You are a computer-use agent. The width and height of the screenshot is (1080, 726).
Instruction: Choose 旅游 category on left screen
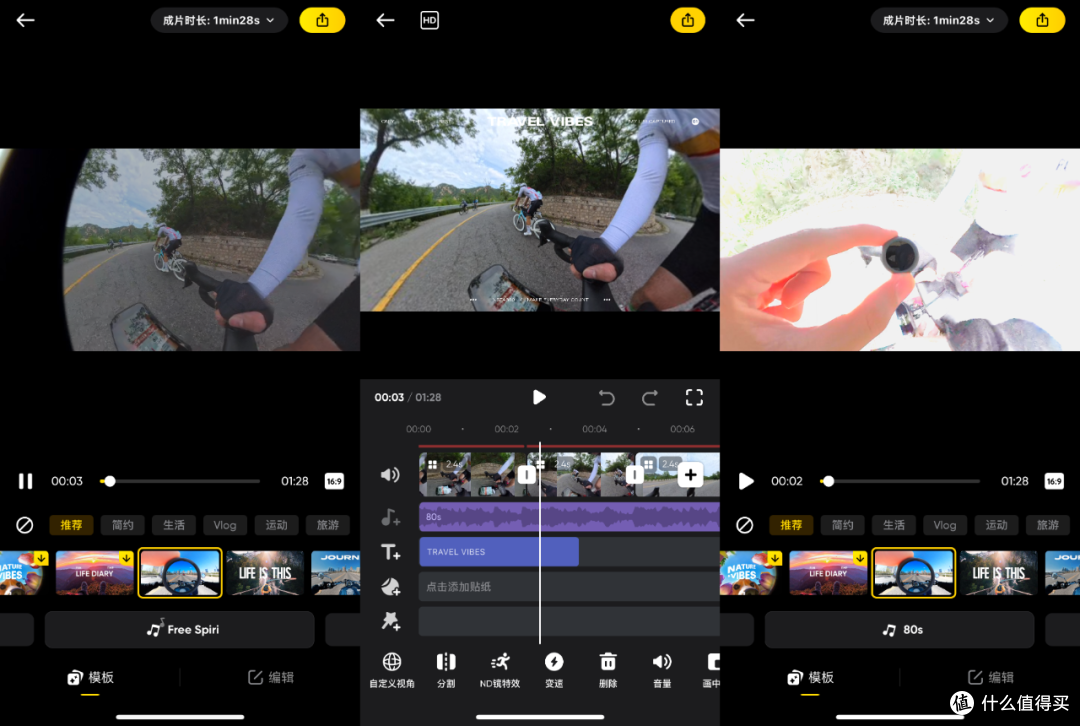click(x=328, y=525)
